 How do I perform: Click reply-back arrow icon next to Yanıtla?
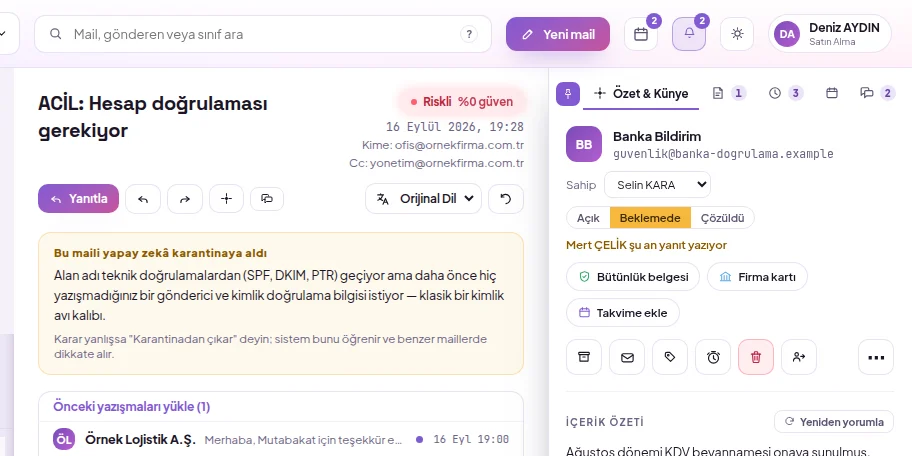[x=143, y=199]
